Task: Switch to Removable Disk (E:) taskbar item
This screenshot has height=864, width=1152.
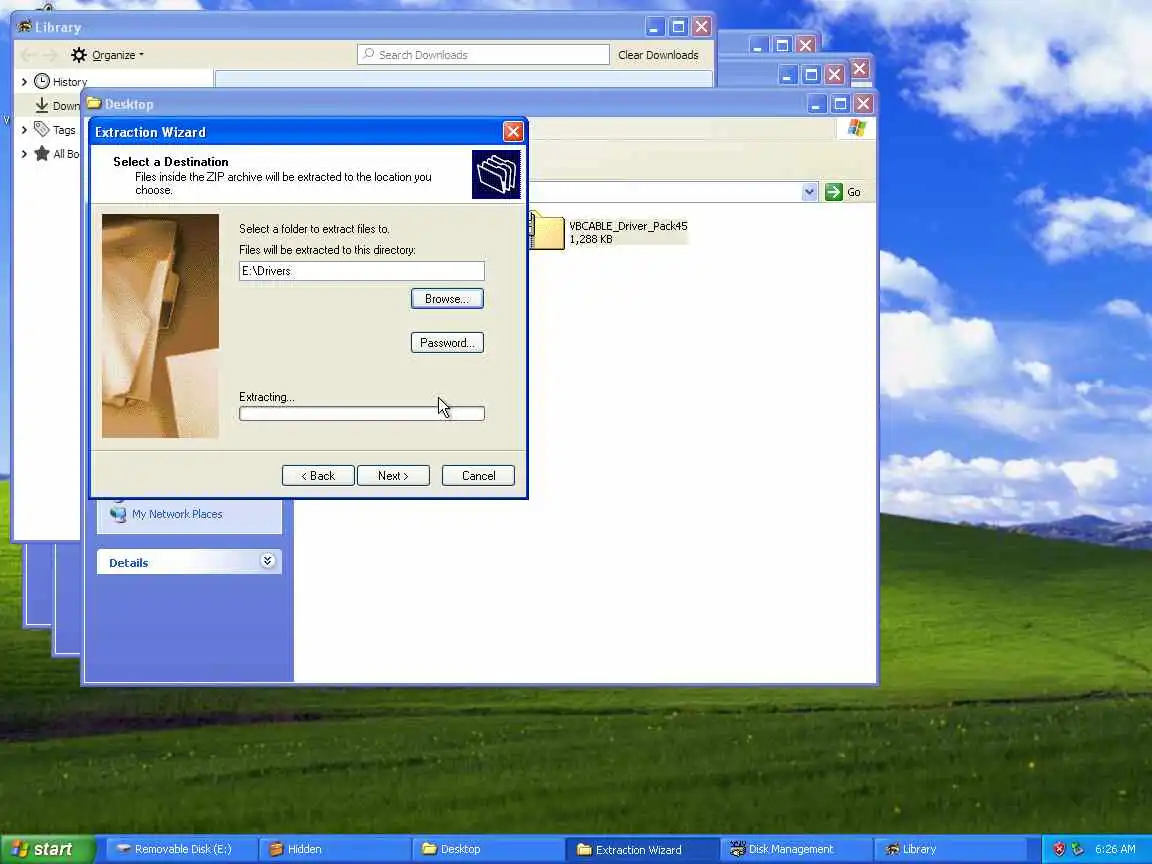Action: 181,849
